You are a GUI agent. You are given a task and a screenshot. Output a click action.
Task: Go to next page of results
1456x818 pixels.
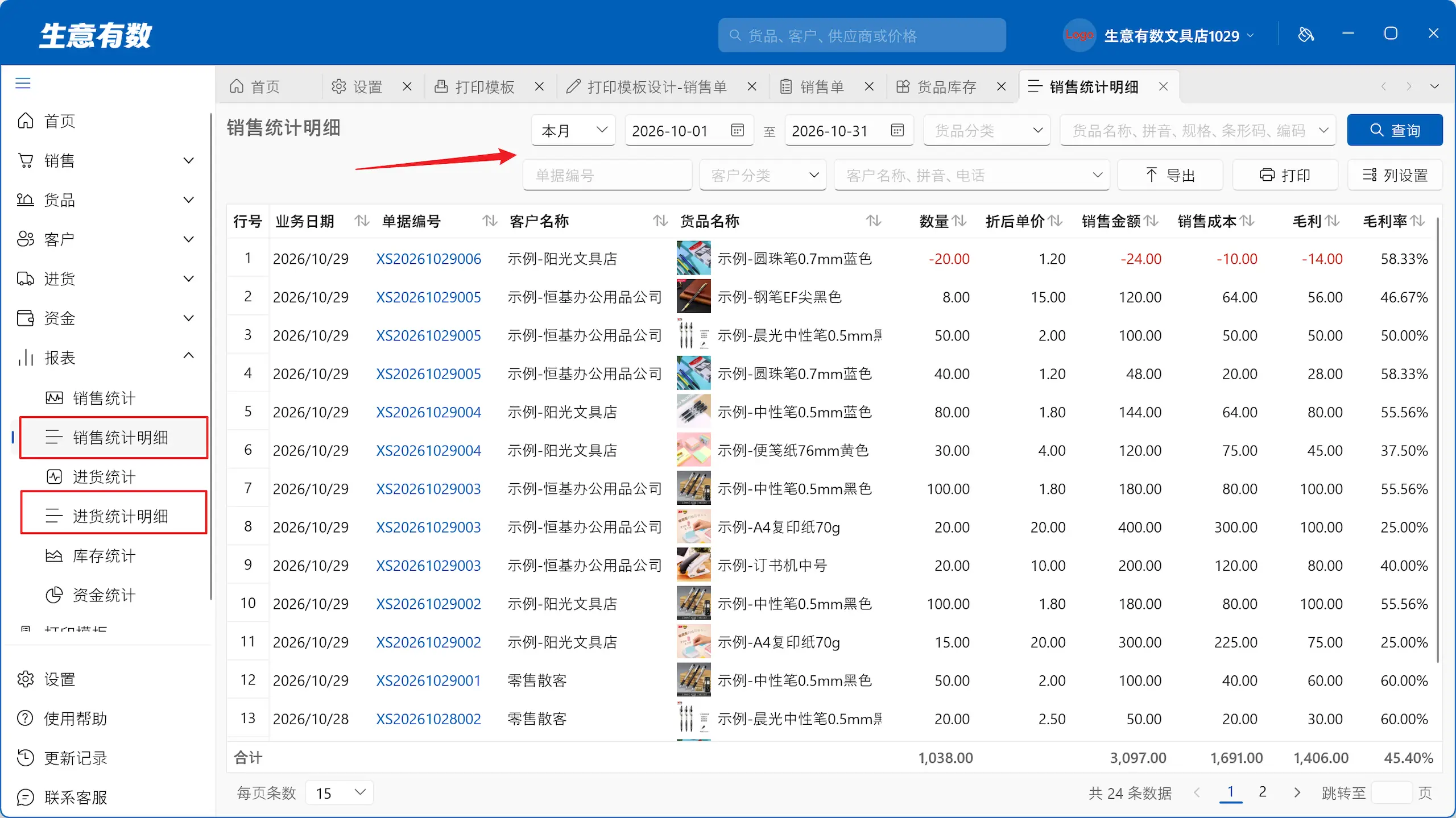[1297, 792]
